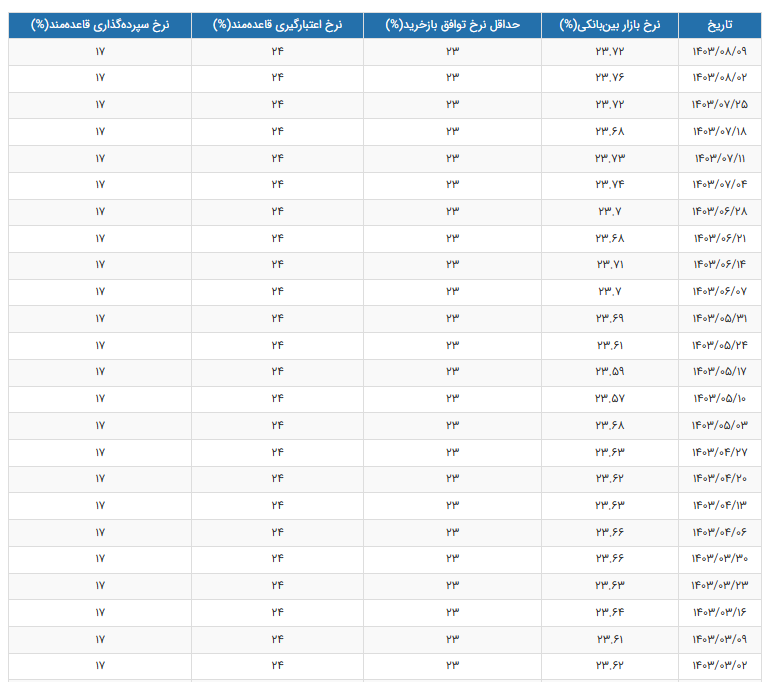
Task: Click interbank rate ۲۳.۶۲ in the ۱۴۰۳/۰۳/۰۲ row
Action: 610,666
